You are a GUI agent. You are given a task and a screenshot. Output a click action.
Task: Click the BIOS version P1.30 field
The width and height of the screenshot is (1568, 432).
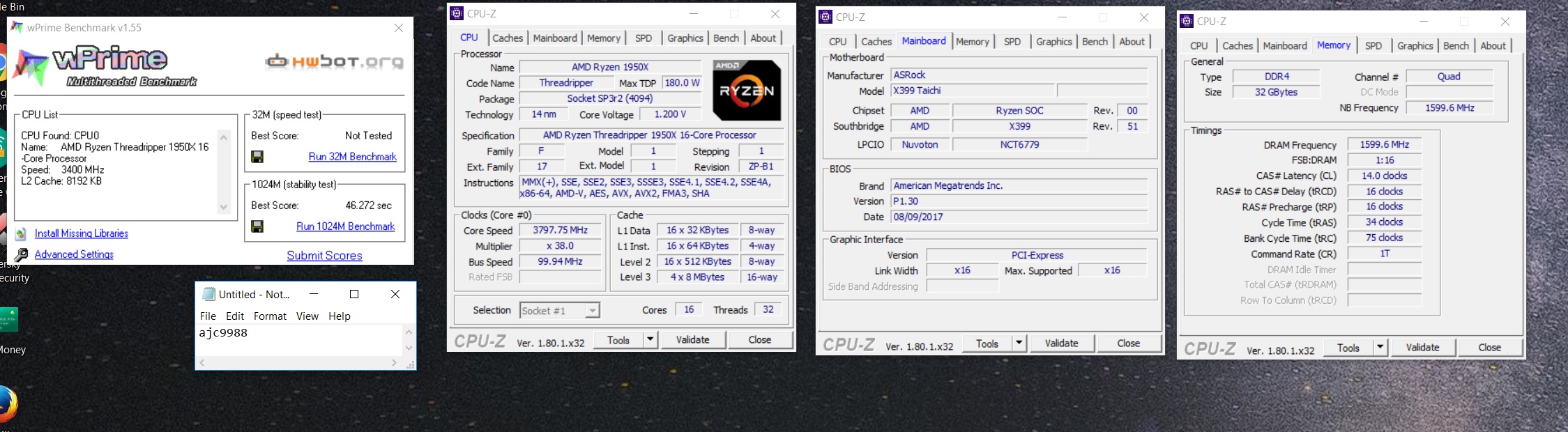pyautogui.click(x=1019, y=201)
